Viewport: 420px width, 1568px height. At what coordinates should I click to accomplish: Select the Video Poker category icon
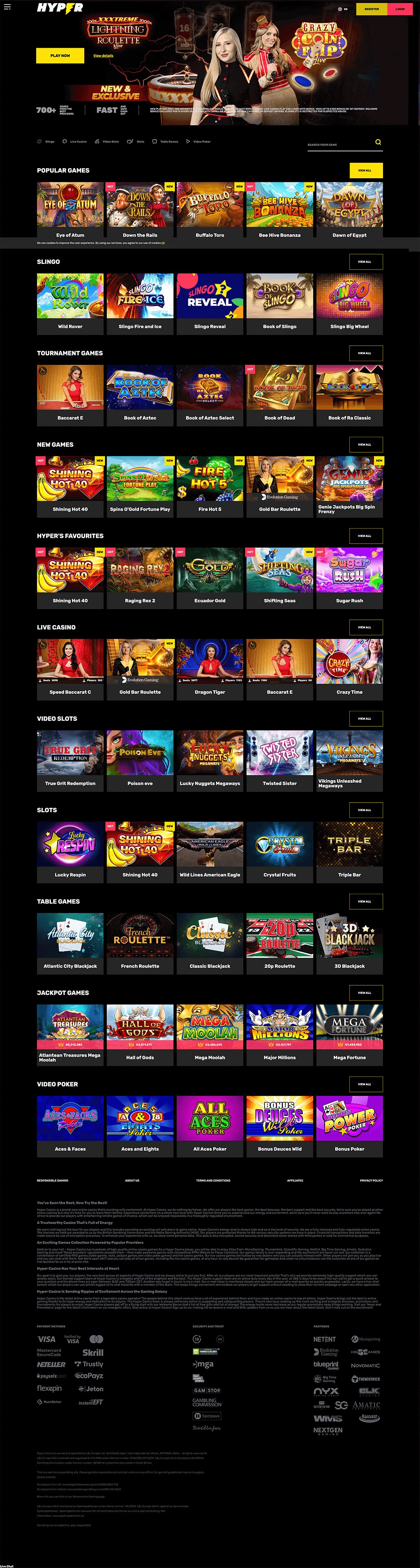188,141
